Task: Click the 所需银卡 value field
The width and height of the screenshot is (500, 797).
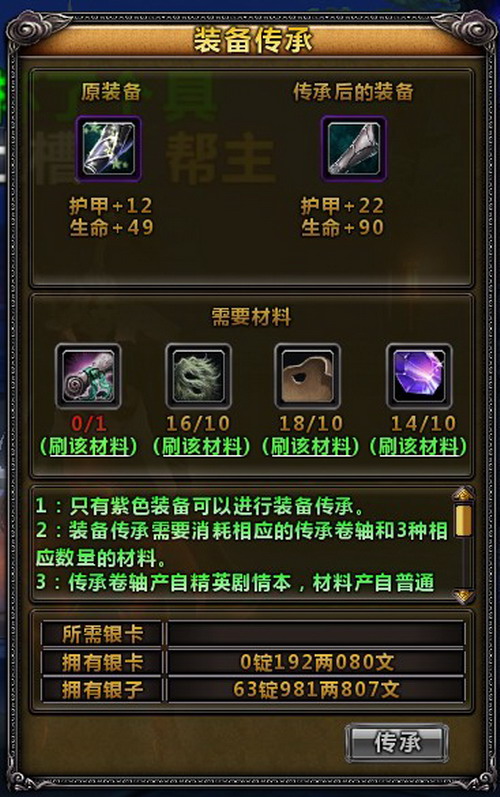Action: click(x=316, y=634)
